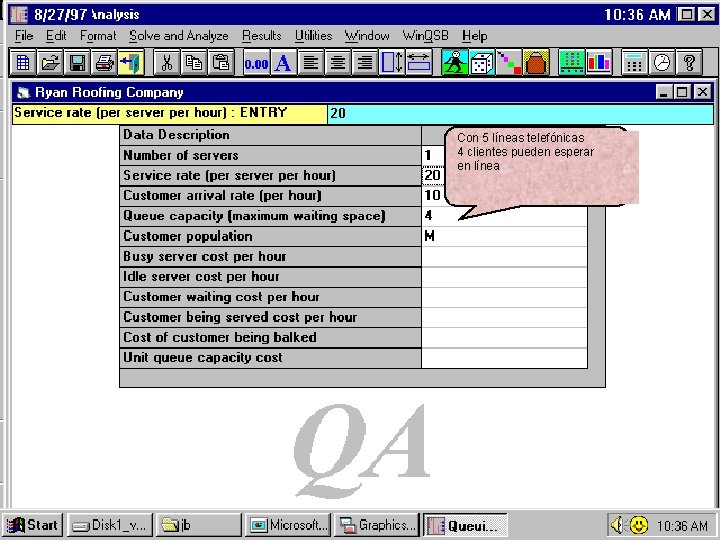Open the Windows Start button
Viewport: 720px width, 540px height.
point(32,525)
